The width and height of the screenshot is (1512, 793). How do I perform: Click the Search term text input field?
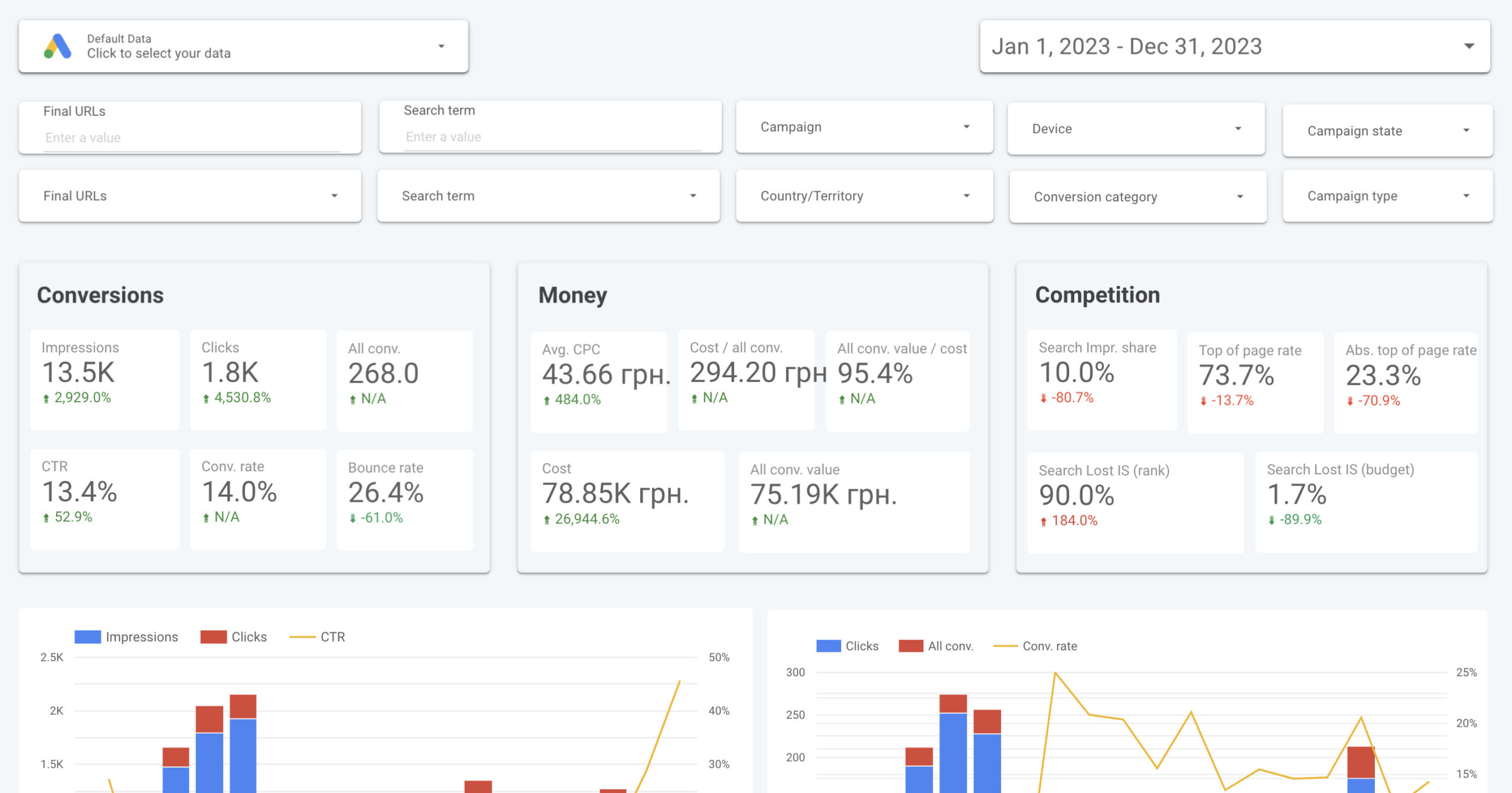click(551, 137)
